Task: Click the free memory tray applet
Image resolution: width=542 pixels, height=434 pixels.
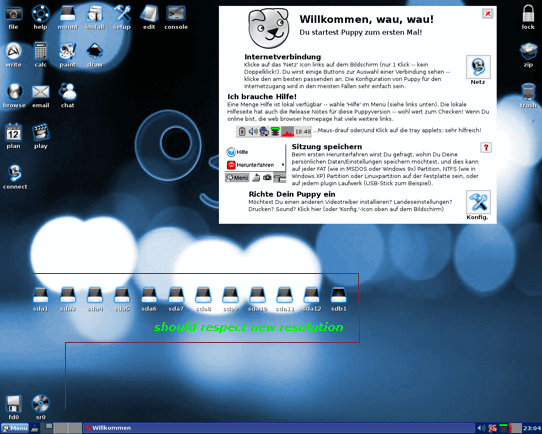Action: click(504, 428)
